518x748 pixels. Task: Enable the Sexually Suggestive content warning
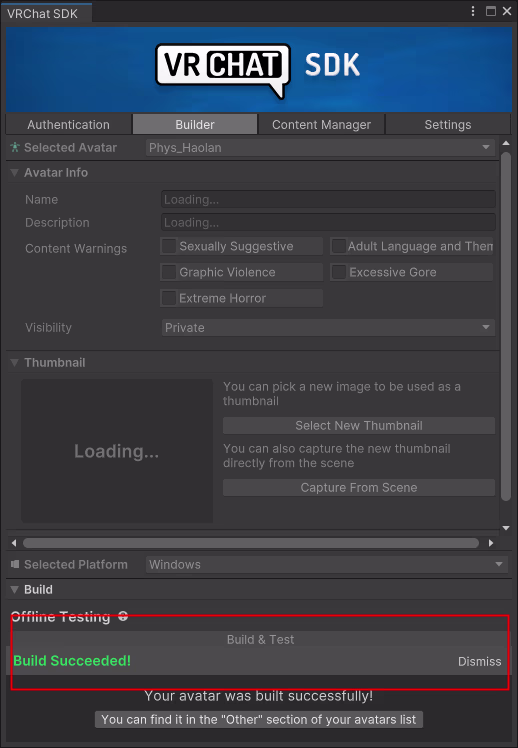pyautogui.click(x=169, y=246)
